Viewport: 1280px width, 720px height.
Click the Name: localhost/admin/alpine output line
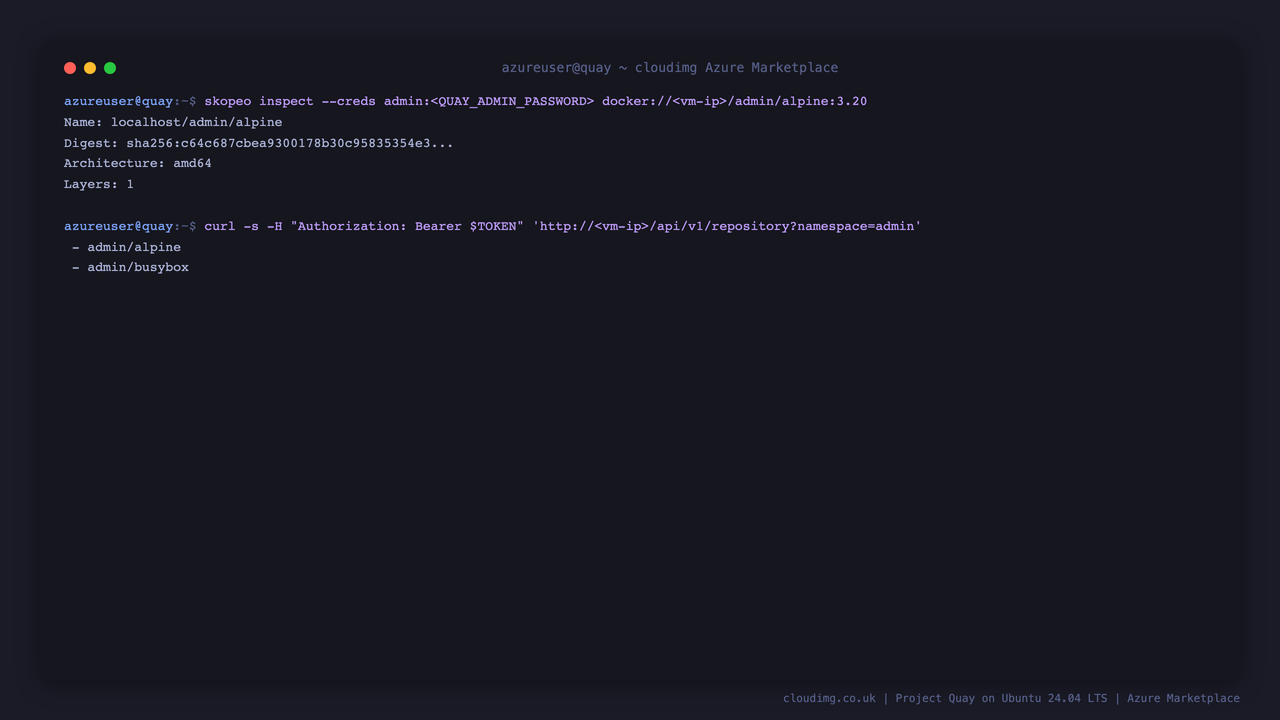(173, 122)
